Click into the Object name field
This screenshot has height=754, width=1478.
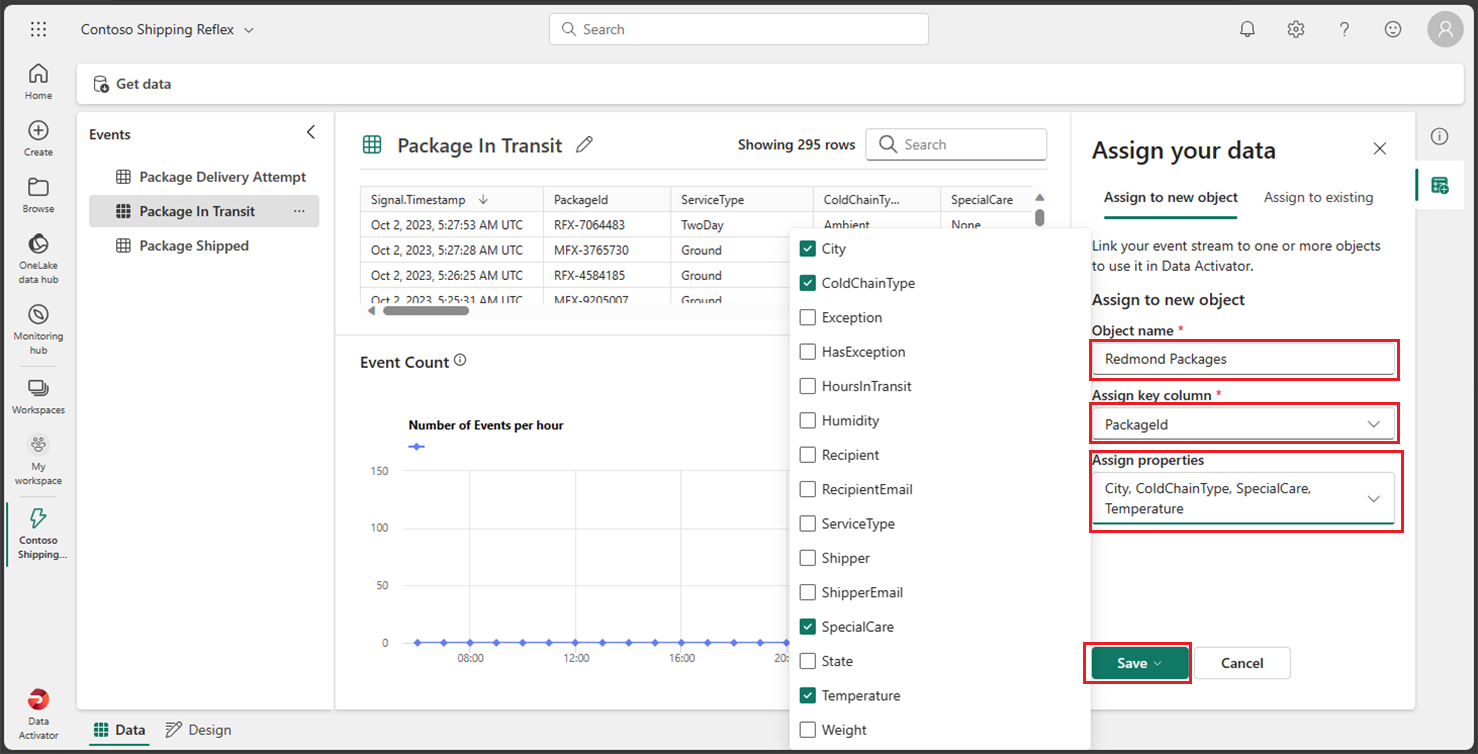point(1243,358)
